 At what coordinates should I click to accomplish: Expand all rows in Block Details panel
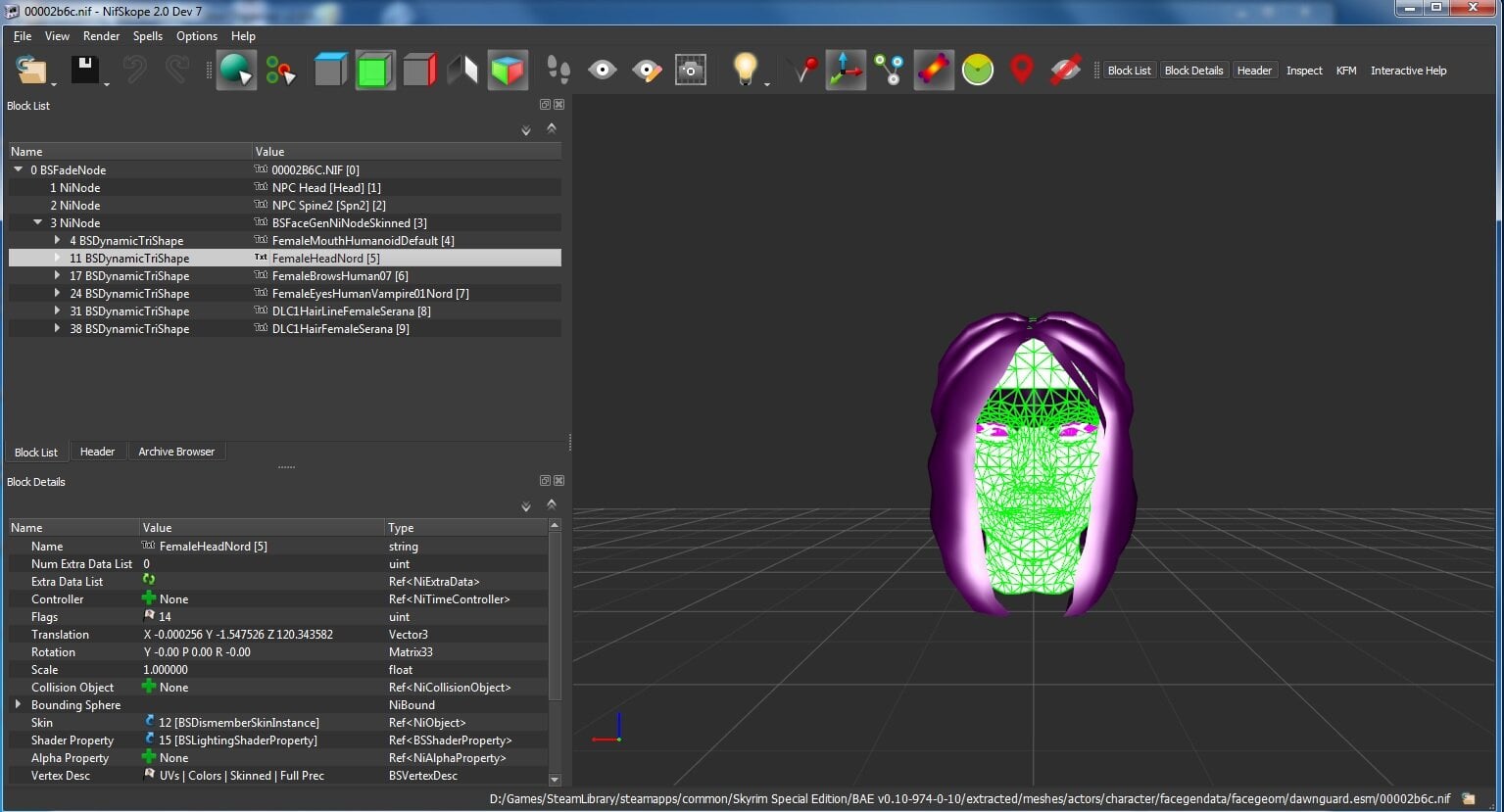pyautogui.click(x=526, y=506)
